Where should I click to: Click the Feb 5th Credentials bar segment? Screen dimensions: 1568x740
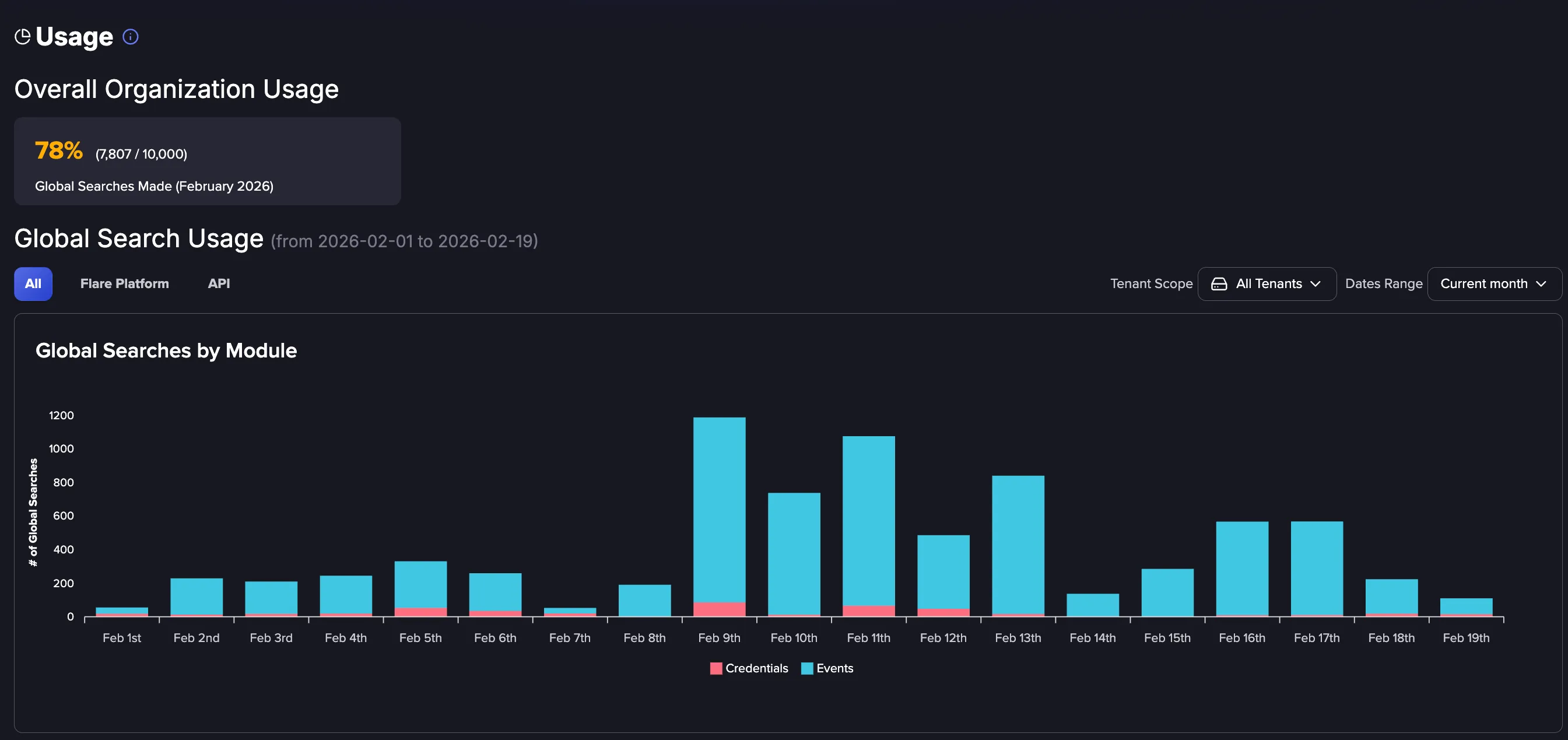click(x=420, y=612)
